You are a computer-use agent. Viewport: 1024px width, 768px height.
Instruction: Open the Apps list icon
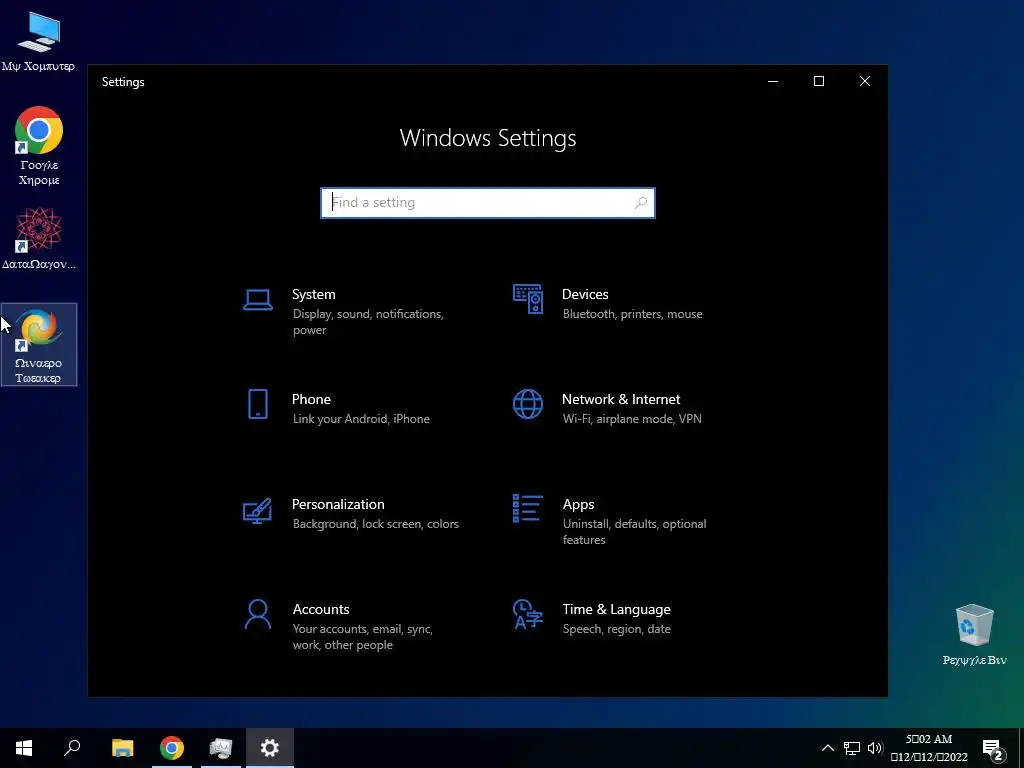click(528, 508)
